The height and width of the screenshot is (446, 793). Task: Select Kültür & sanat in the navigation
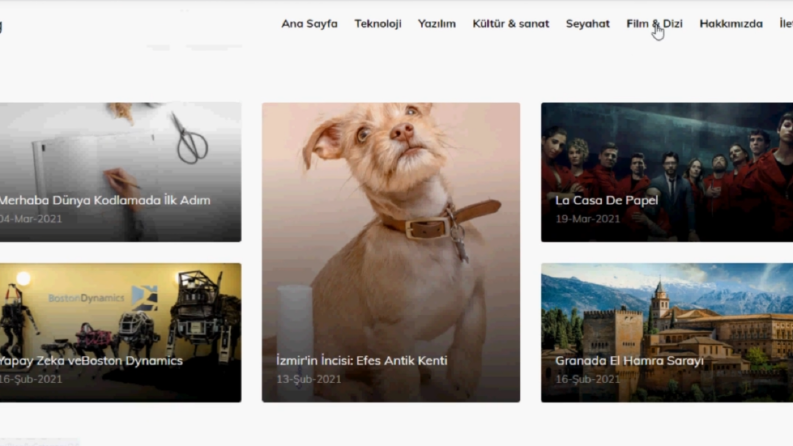point(510,24)
